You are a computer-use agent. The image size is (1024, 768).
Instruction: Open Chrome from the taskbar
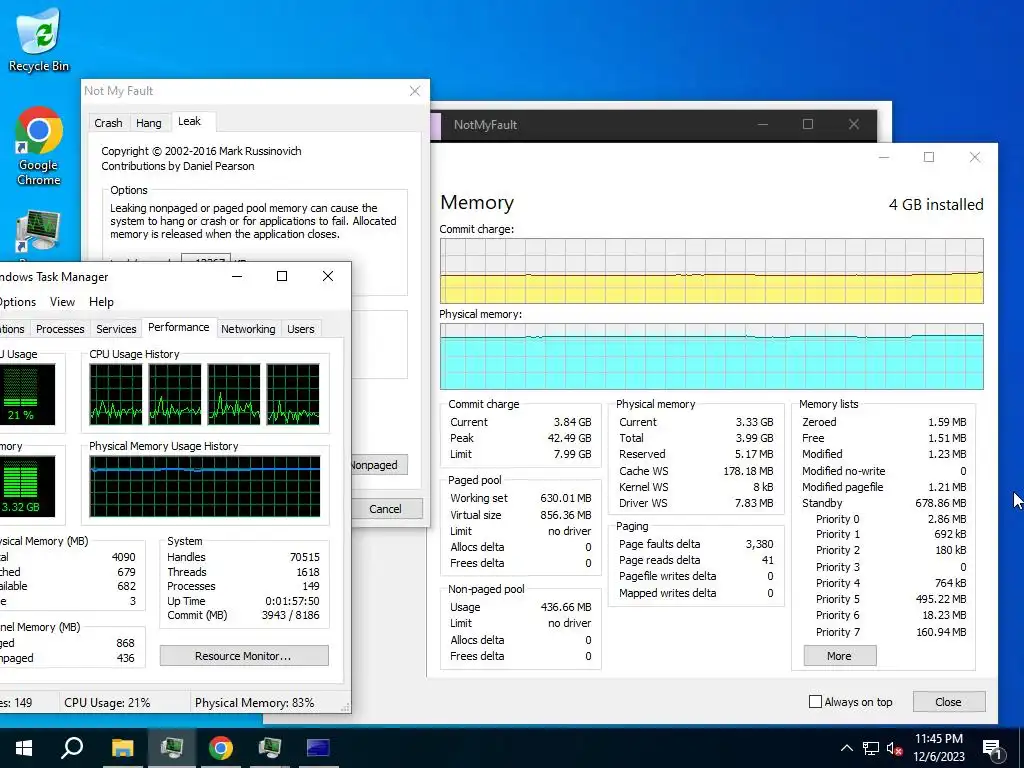221,748
